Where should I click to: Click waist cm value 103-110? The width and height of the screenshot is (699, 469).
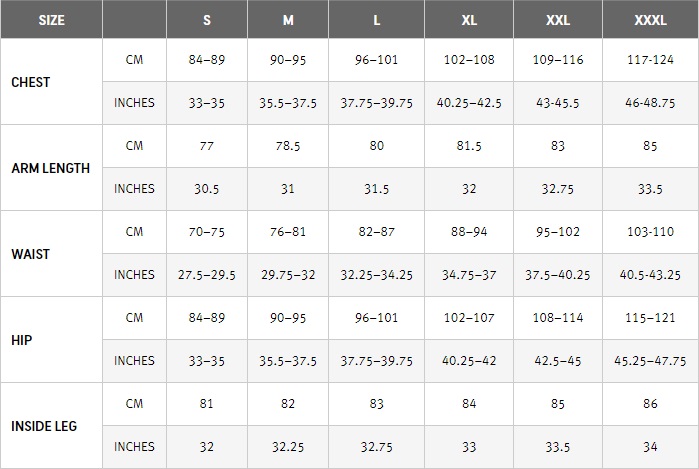[650, 232]
